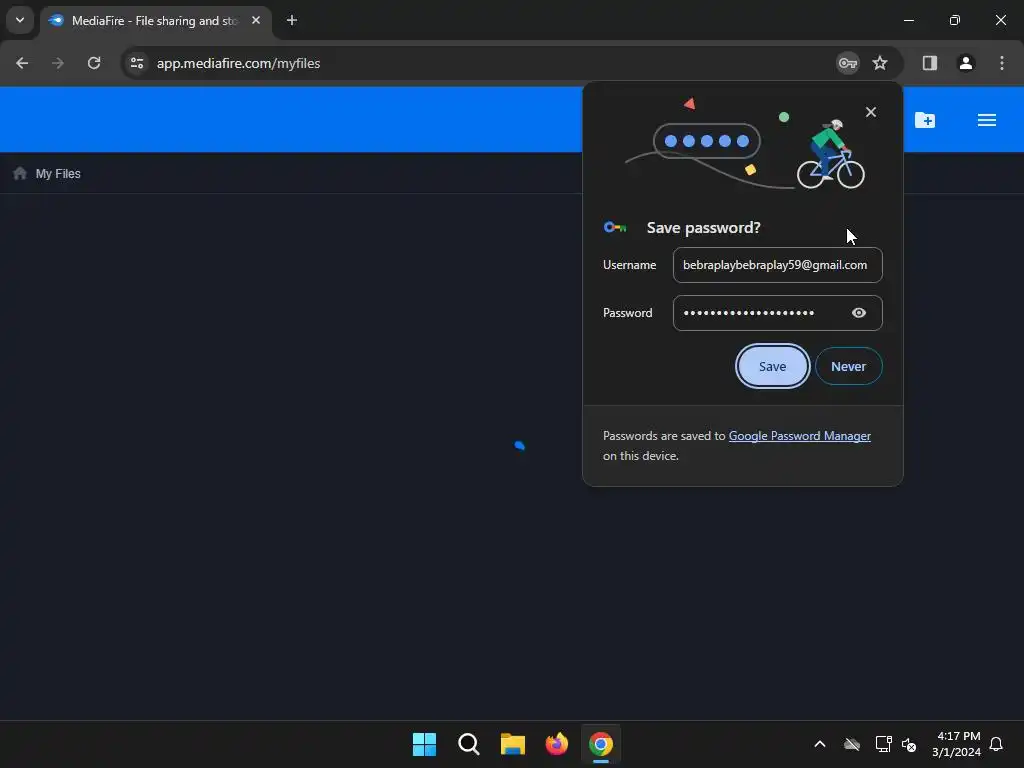Click the browser back arrow

(22, 63)
